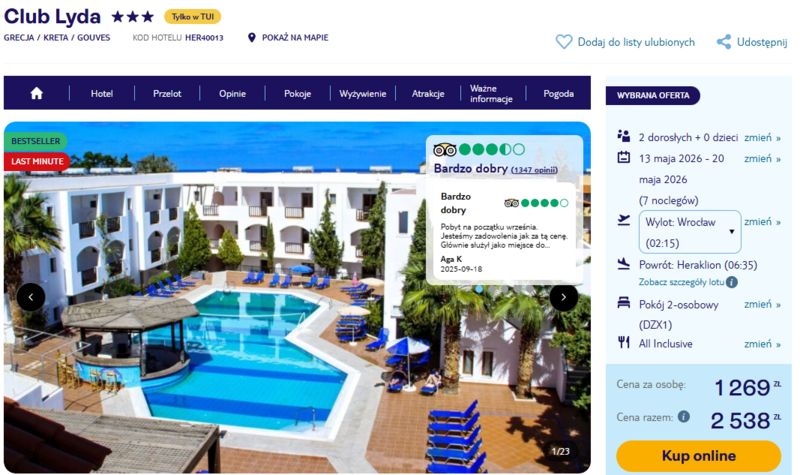Show previous photo with left arrow
The height and width of the screenshot is (475, 800).
(31, 297)
